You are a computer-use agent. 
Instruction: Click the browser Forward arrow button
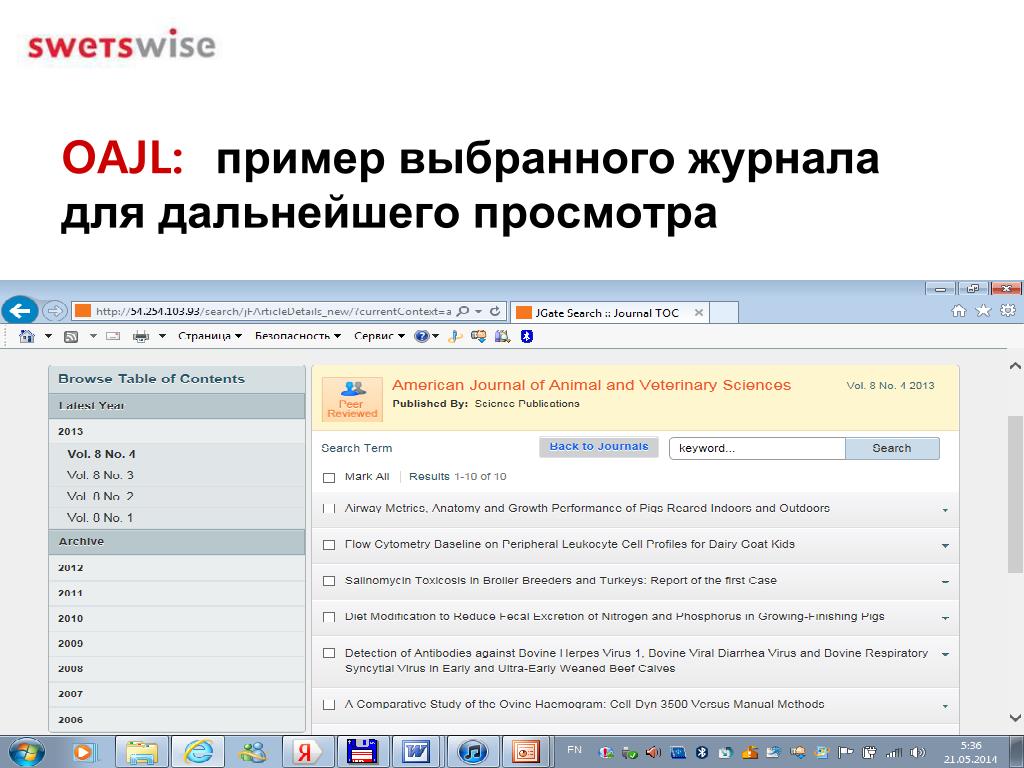[55, 312]
